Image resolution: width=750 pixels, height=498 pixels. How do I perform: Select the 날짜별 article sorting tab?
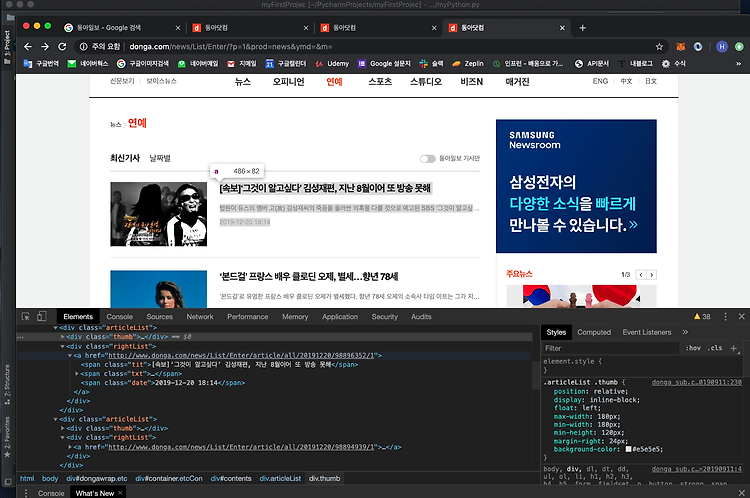pos(160,158)
